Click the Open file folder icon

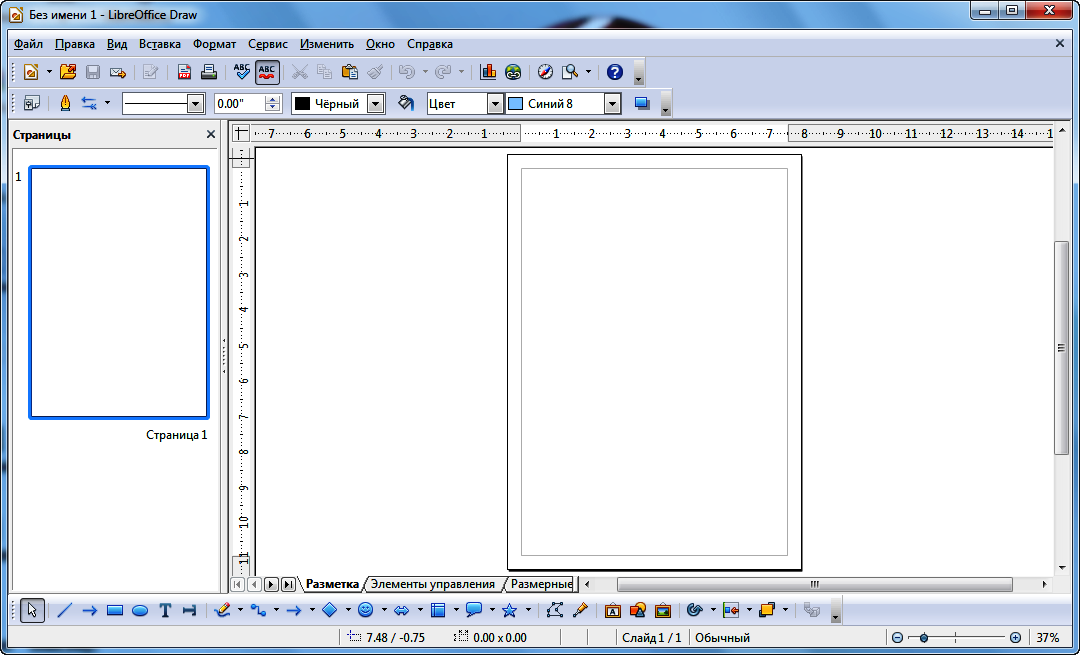pyautogui.click(x=68, y=72)
